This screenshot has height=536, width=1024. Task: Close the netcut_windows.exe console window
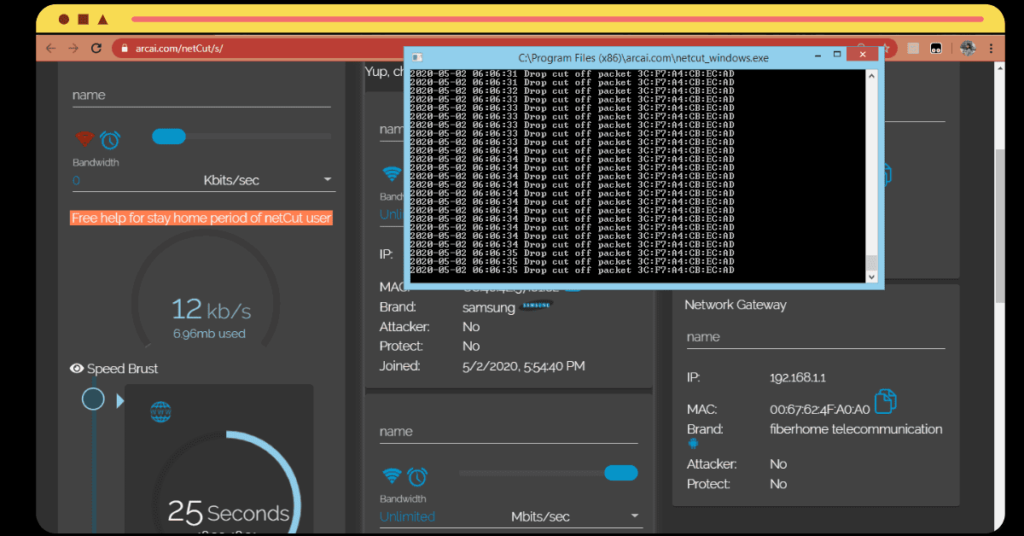[x=863, y=54]
